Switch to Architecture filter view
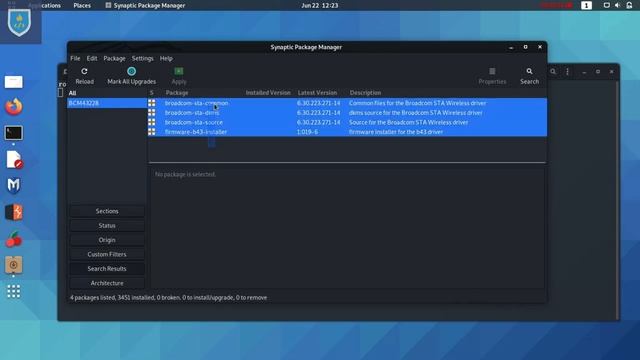 pyautogui.click(x=107, y=283)
